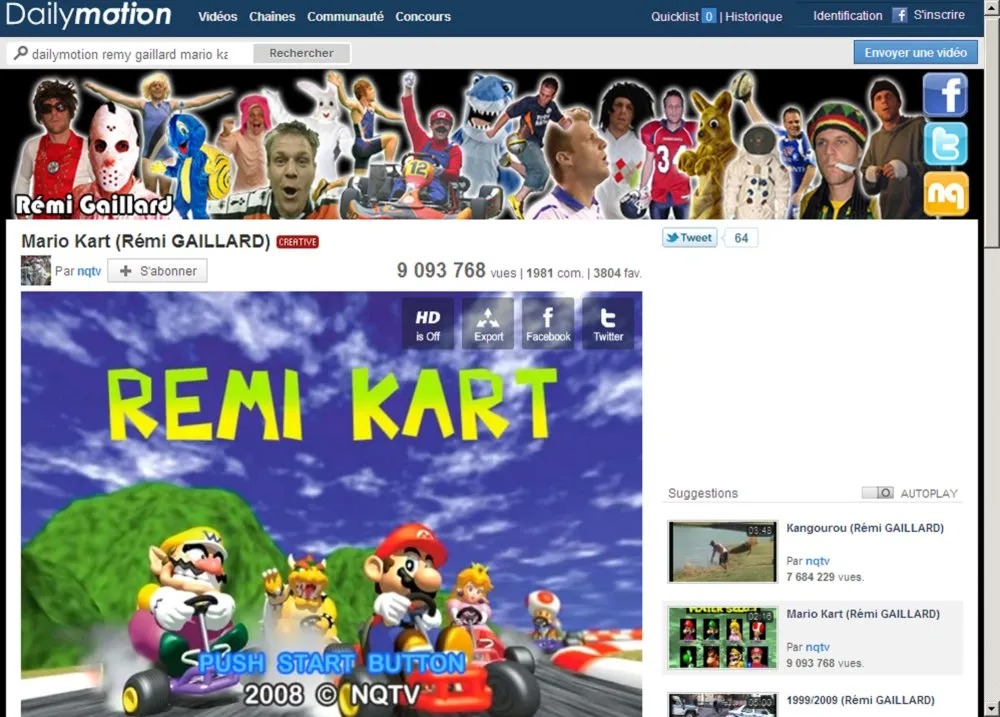1000x717 pixels.
Task: Click the Identification link
Action: coord(848,15)
